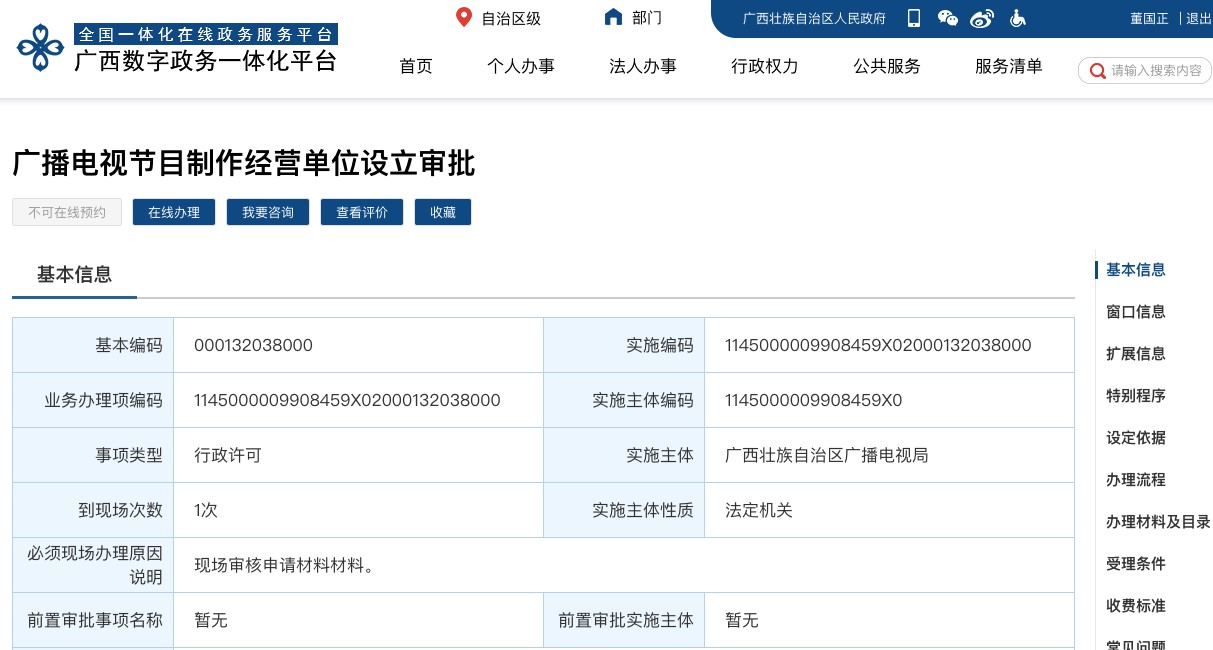Click the 收藏 button

pyautogui.click(x=442, y=212)
